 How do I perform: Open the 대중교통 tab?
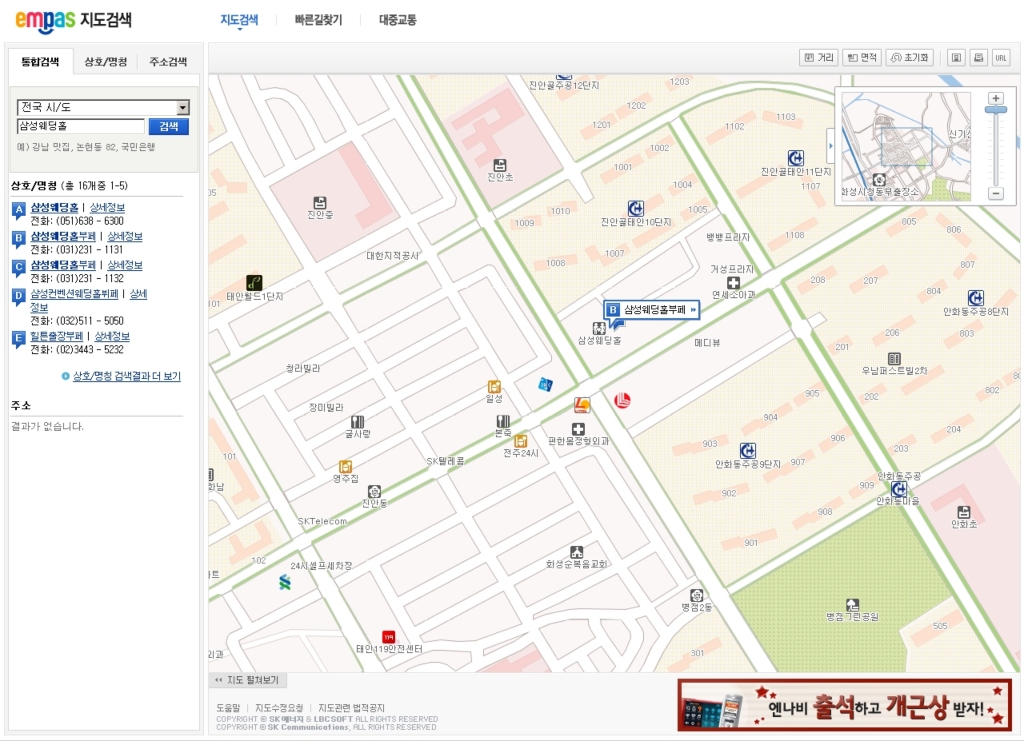(x=398, y=20)
